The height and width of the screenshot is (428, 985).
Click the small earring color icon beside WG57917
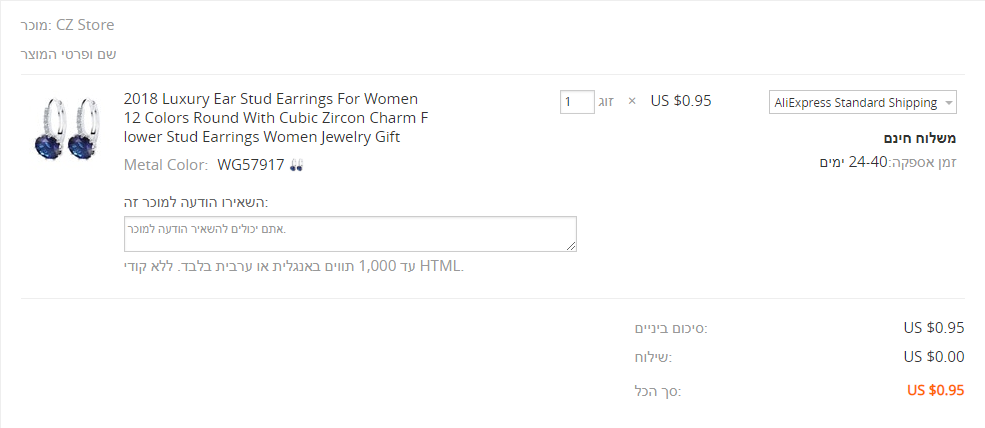click(296, 165)
